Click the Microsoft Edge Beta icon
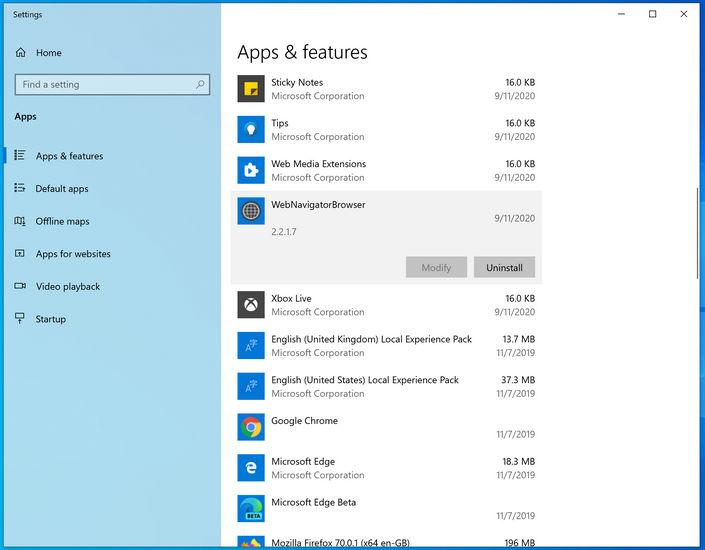Screen dimensions: 705x550 tap(251, 509)
